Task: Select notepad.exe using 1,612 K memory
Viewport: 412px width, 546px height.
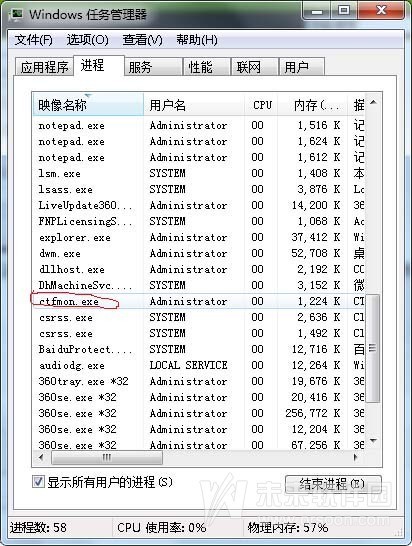Action: pos(199,157)
